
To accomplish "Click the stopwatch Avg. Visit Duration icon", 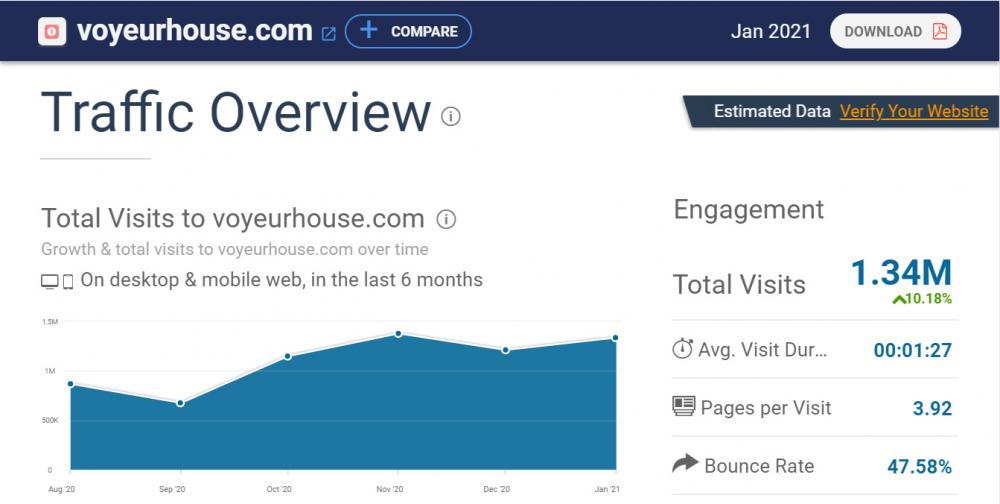I will pyautogui.click(x=683, y=350).
